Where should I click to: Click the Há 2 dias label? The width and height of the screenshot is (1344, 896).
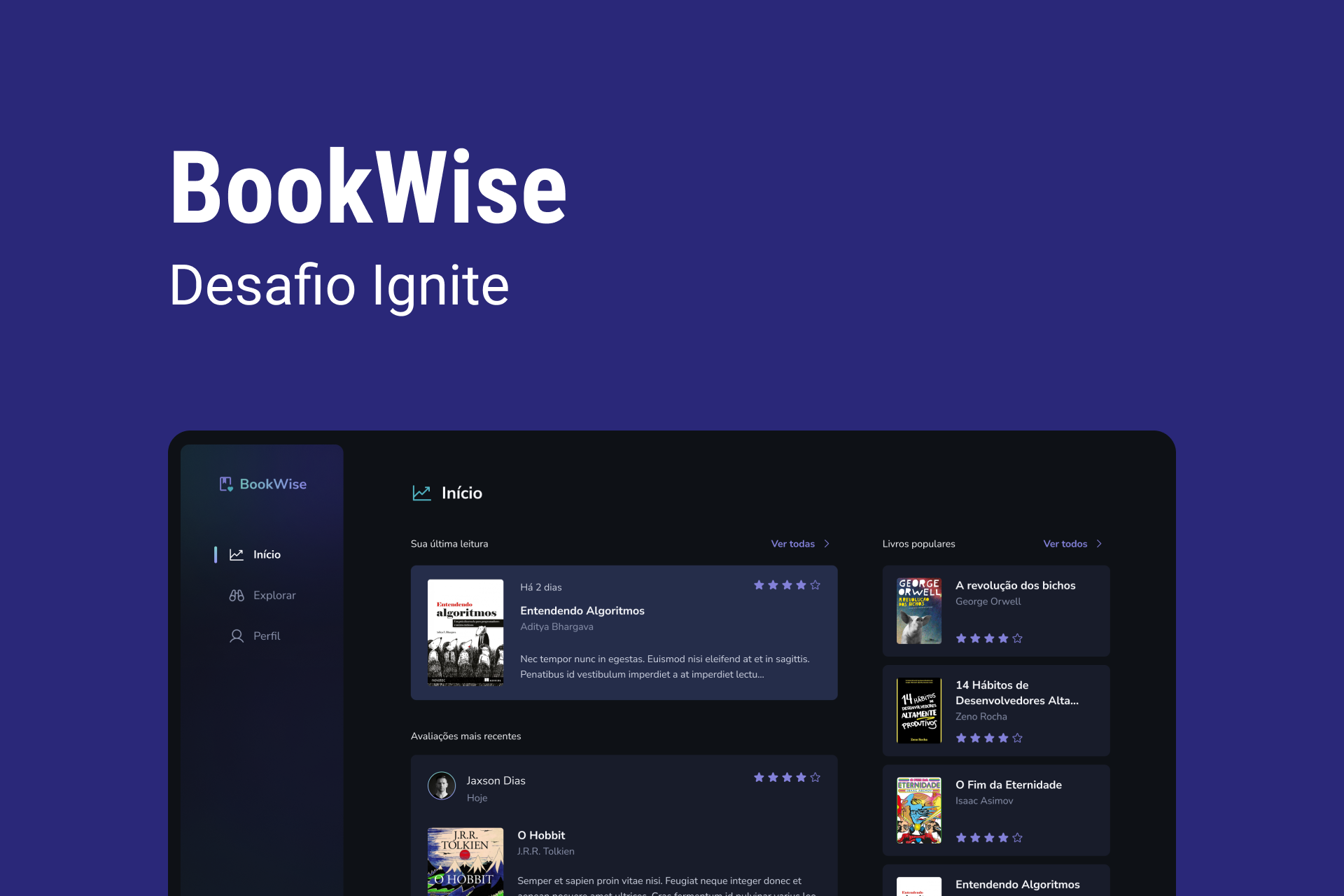click(540, 587)
